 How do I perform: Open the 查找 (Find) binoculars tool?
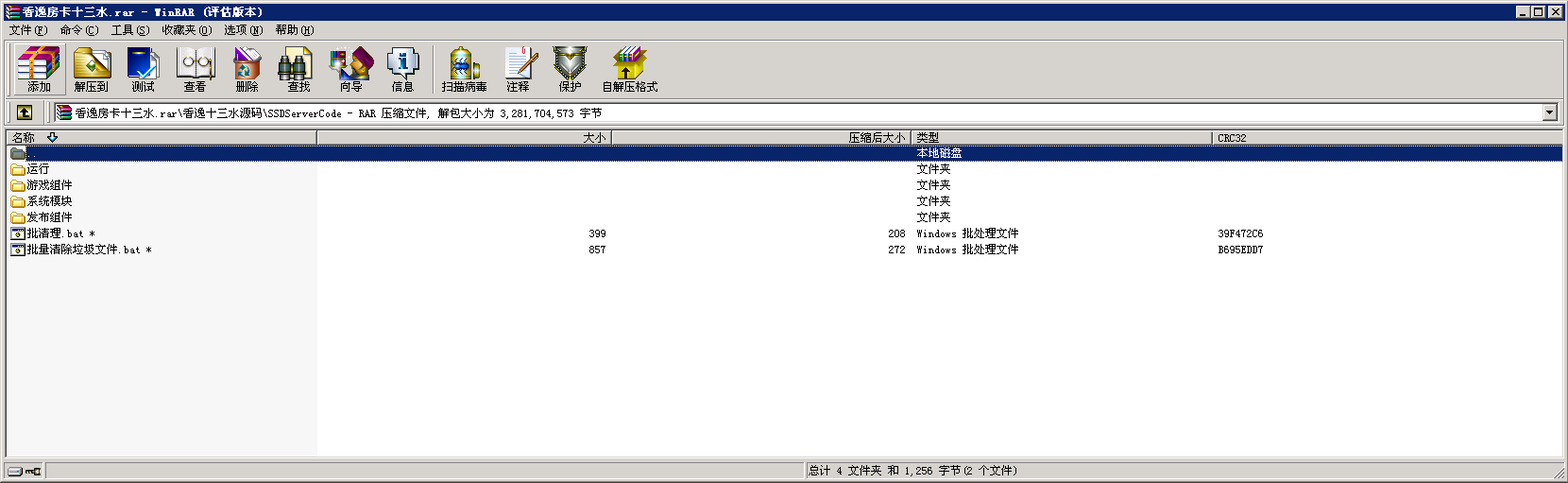(298, 69)
